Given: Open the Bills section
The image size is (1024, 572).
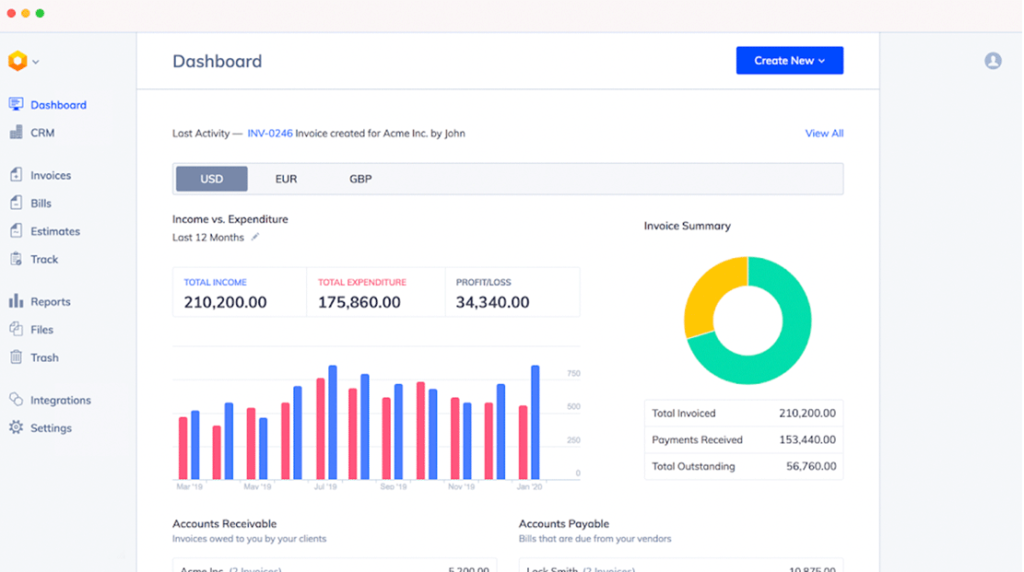Looking at the screenshot, I should pos(40,203).
